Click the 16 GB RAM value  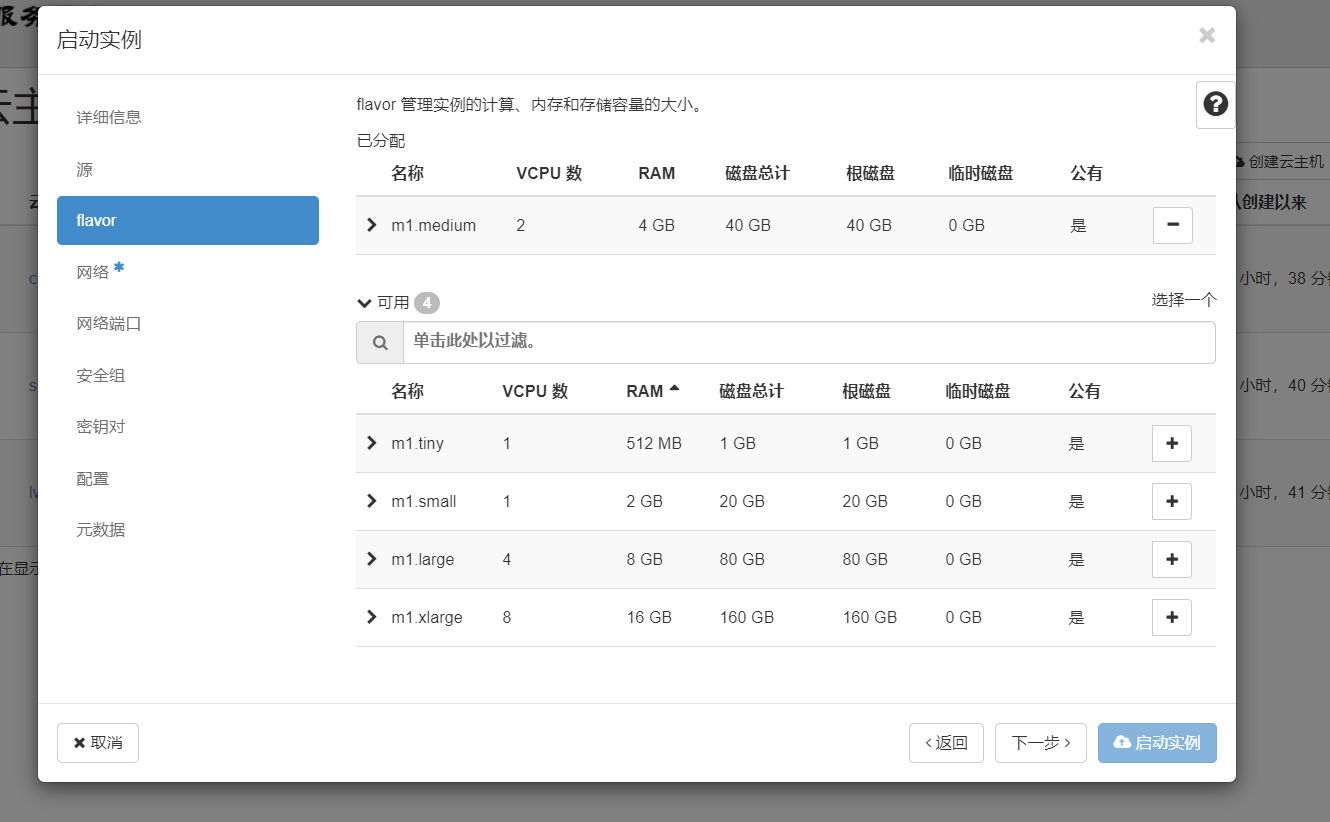pyautogui.click(x=649, y=617)
